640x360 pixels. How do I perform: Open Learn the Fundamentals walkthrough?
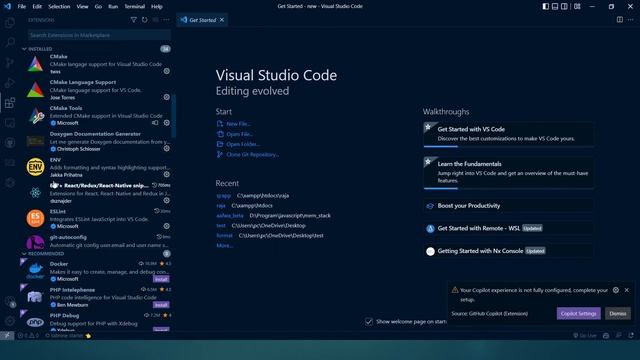(x=508, y=173)
